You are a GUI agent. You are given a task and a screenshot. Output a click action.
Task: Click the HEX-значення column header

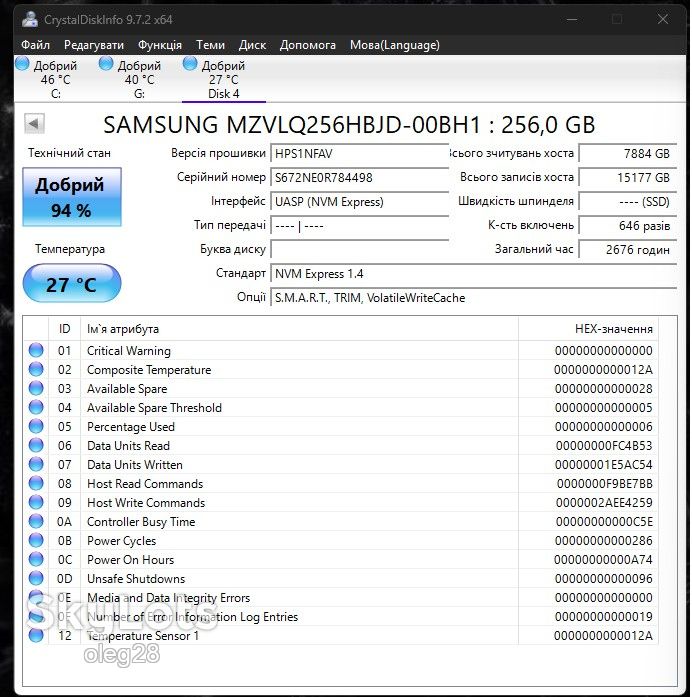coord(588,329)
